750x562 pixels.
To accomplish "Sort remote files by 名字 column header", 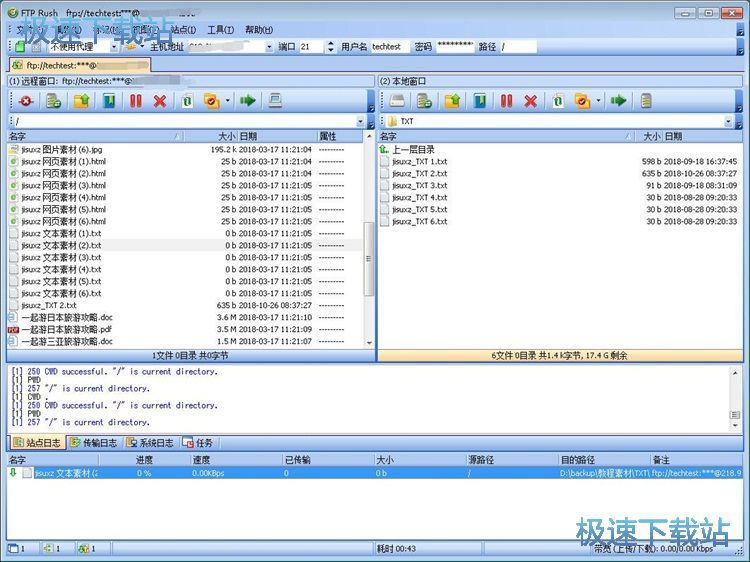I will pos(95,136).
